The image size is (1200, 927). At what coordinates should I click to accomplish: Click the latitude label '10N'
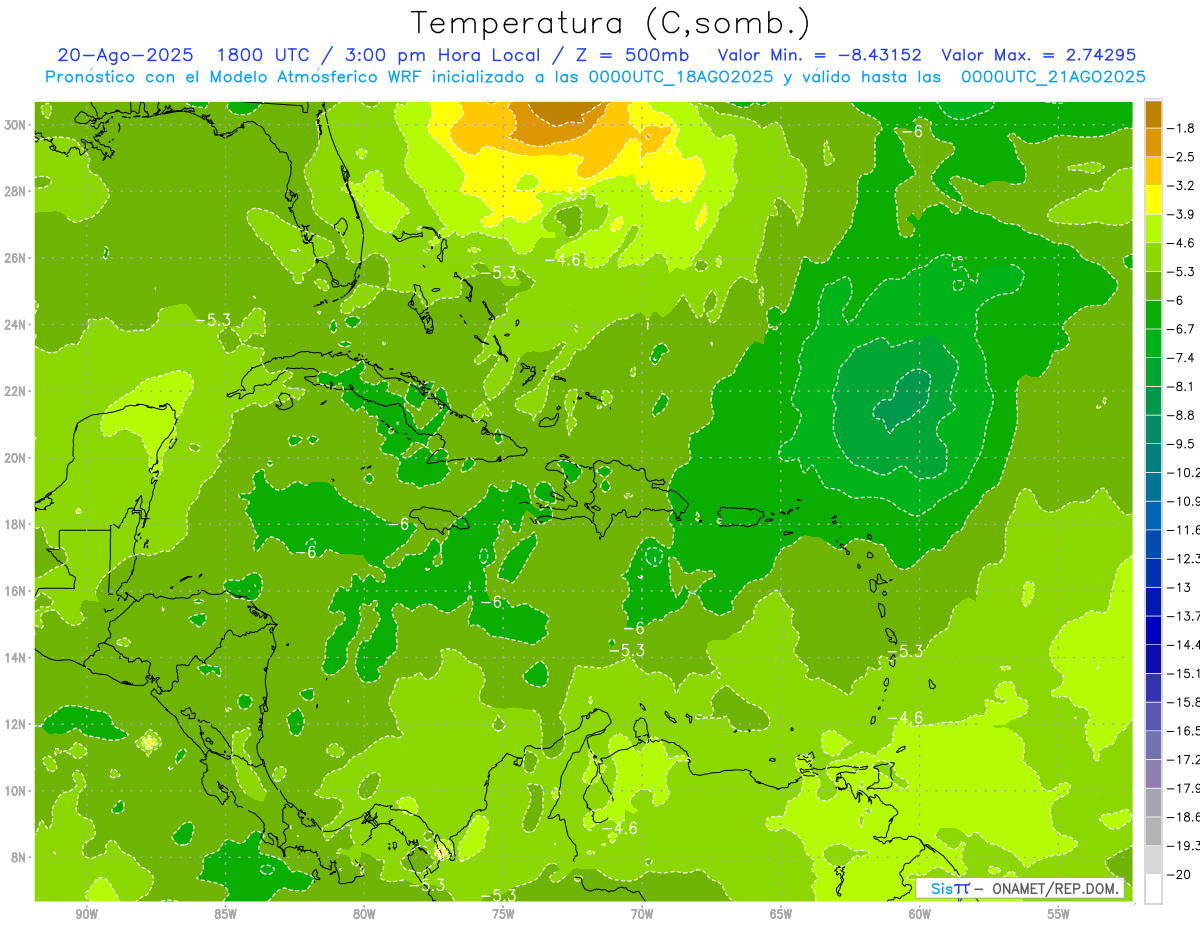(15, 790)
